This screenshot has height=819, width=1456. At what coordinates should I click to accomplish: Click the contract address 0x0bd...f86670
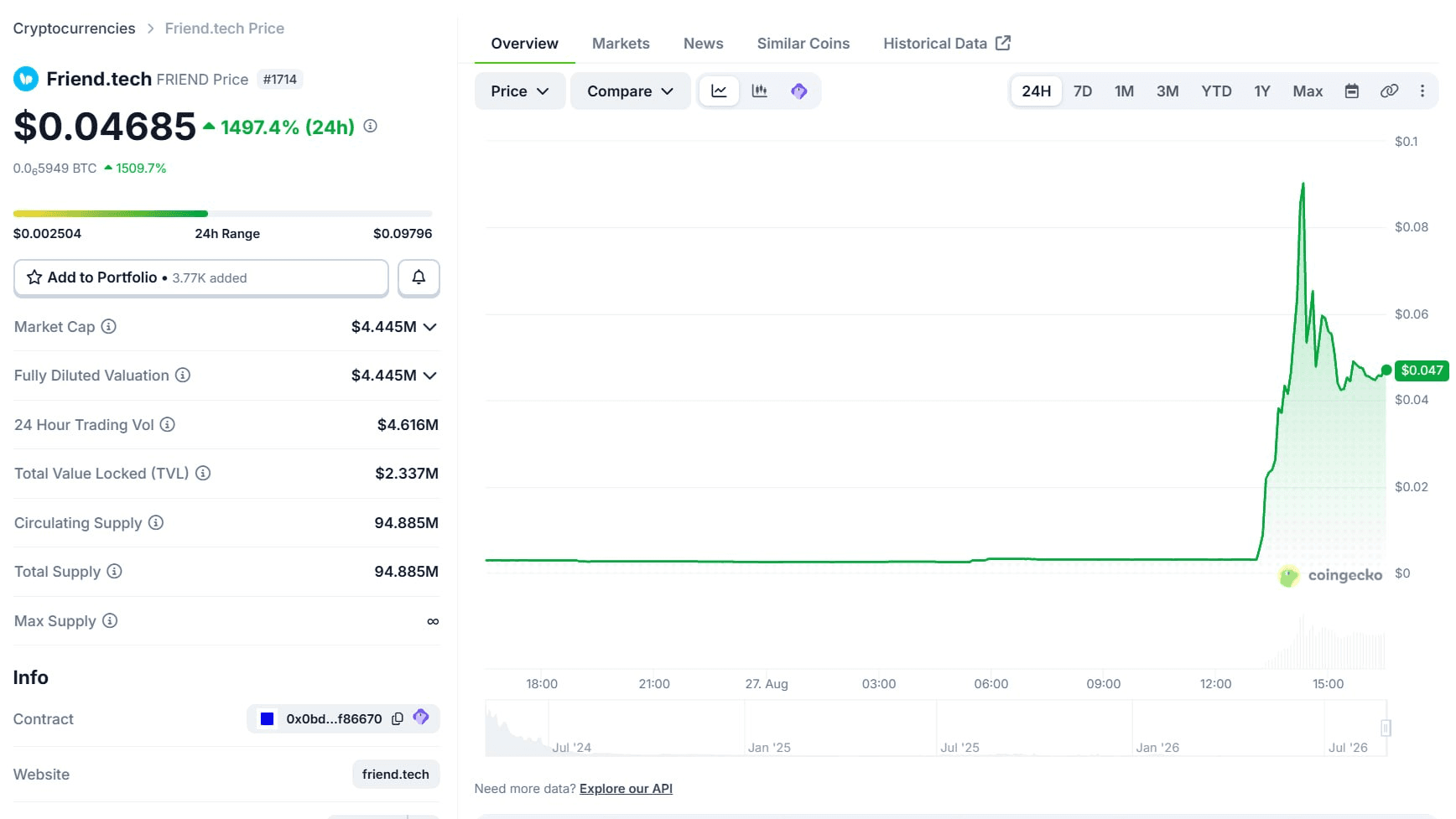pos(334,718)
